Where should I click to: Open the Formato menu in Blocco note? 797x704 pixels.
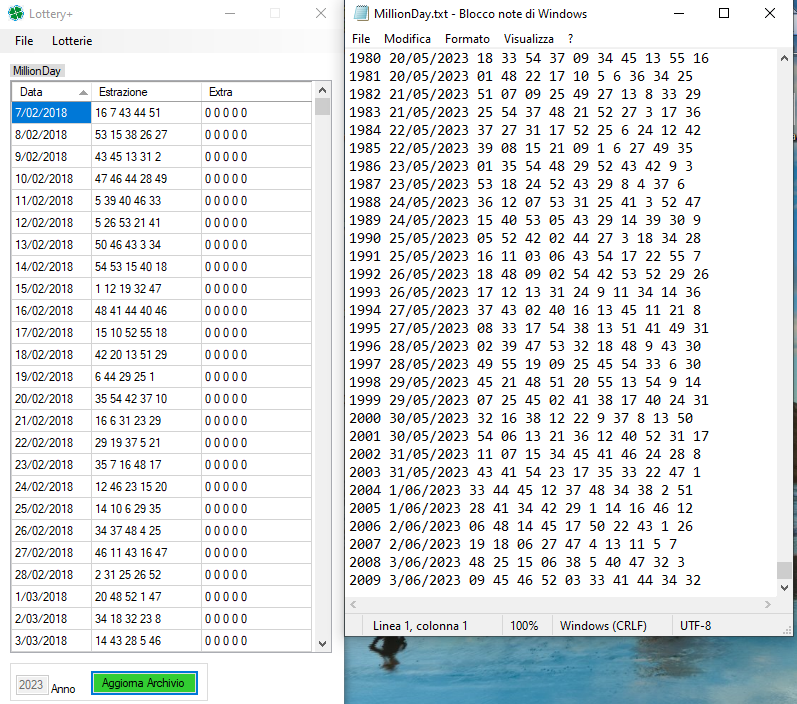click(x=467, y=39)
